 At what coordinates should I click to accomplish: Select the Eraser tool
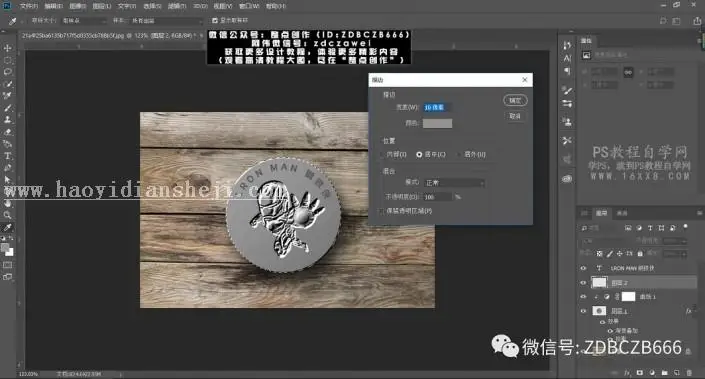tap(8, 132)
